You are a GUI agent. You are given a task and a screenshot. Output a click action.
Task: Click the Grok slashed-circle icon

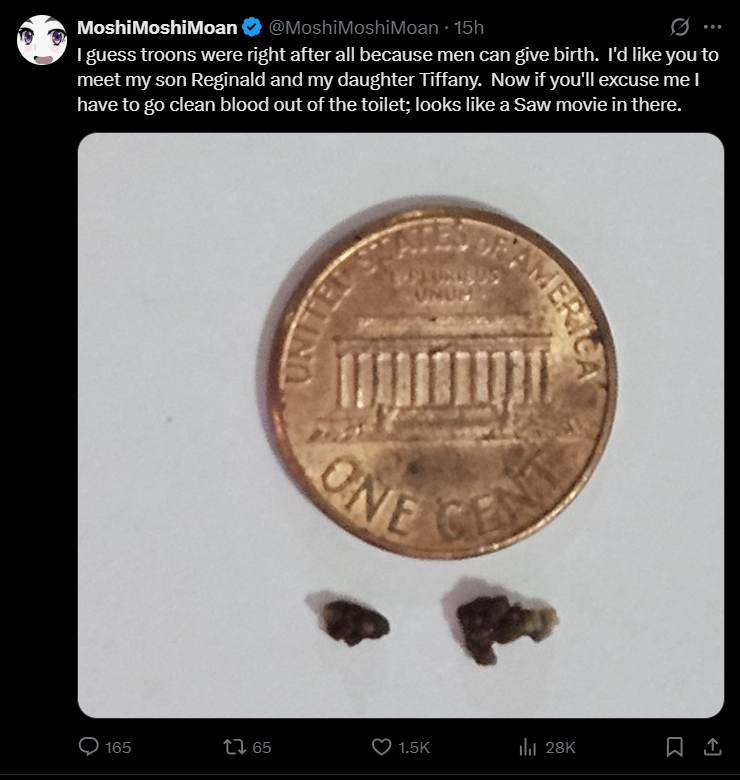pos(679,27)
